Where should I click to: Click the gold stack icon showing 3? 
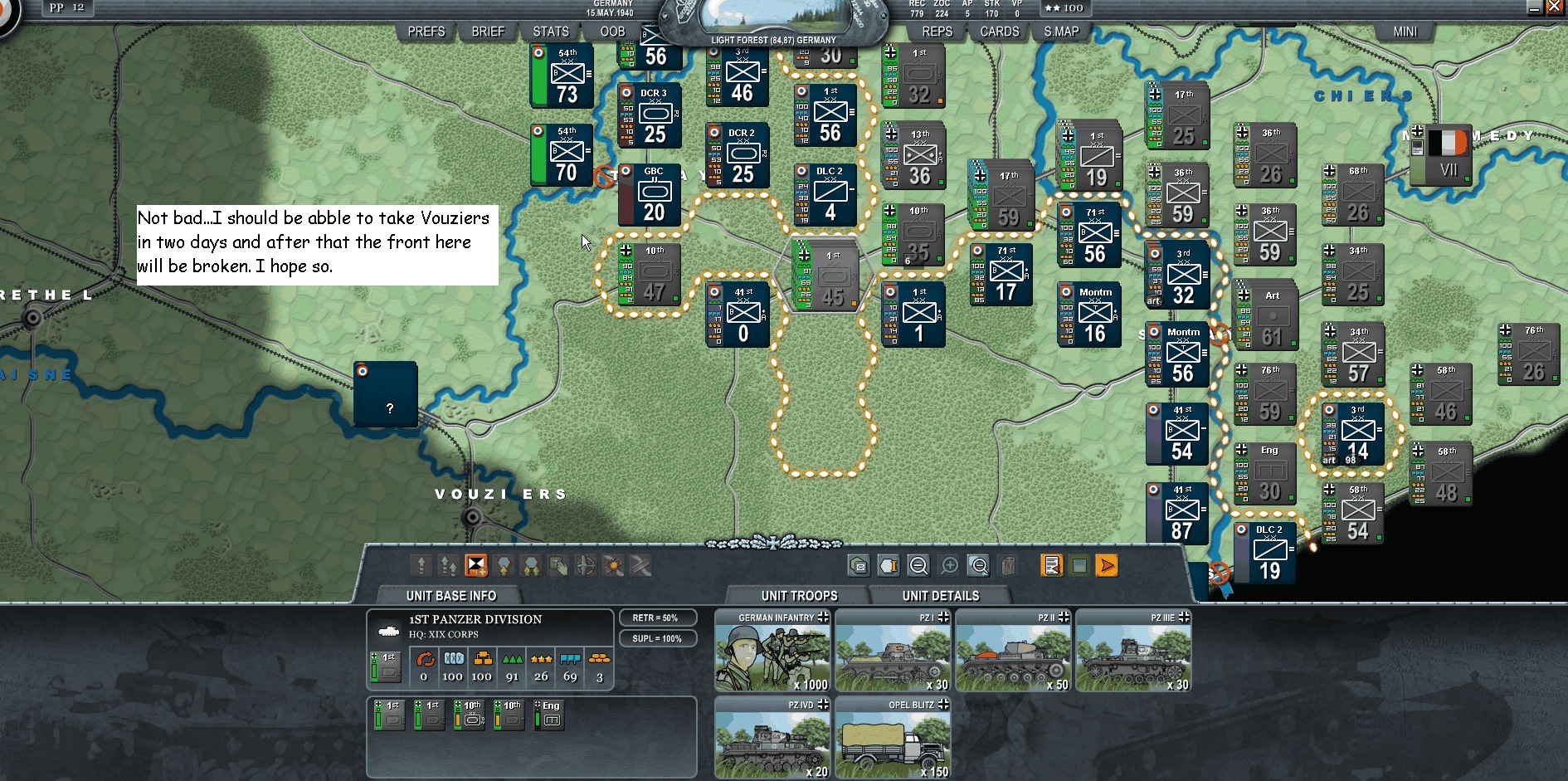coord(599,659)
